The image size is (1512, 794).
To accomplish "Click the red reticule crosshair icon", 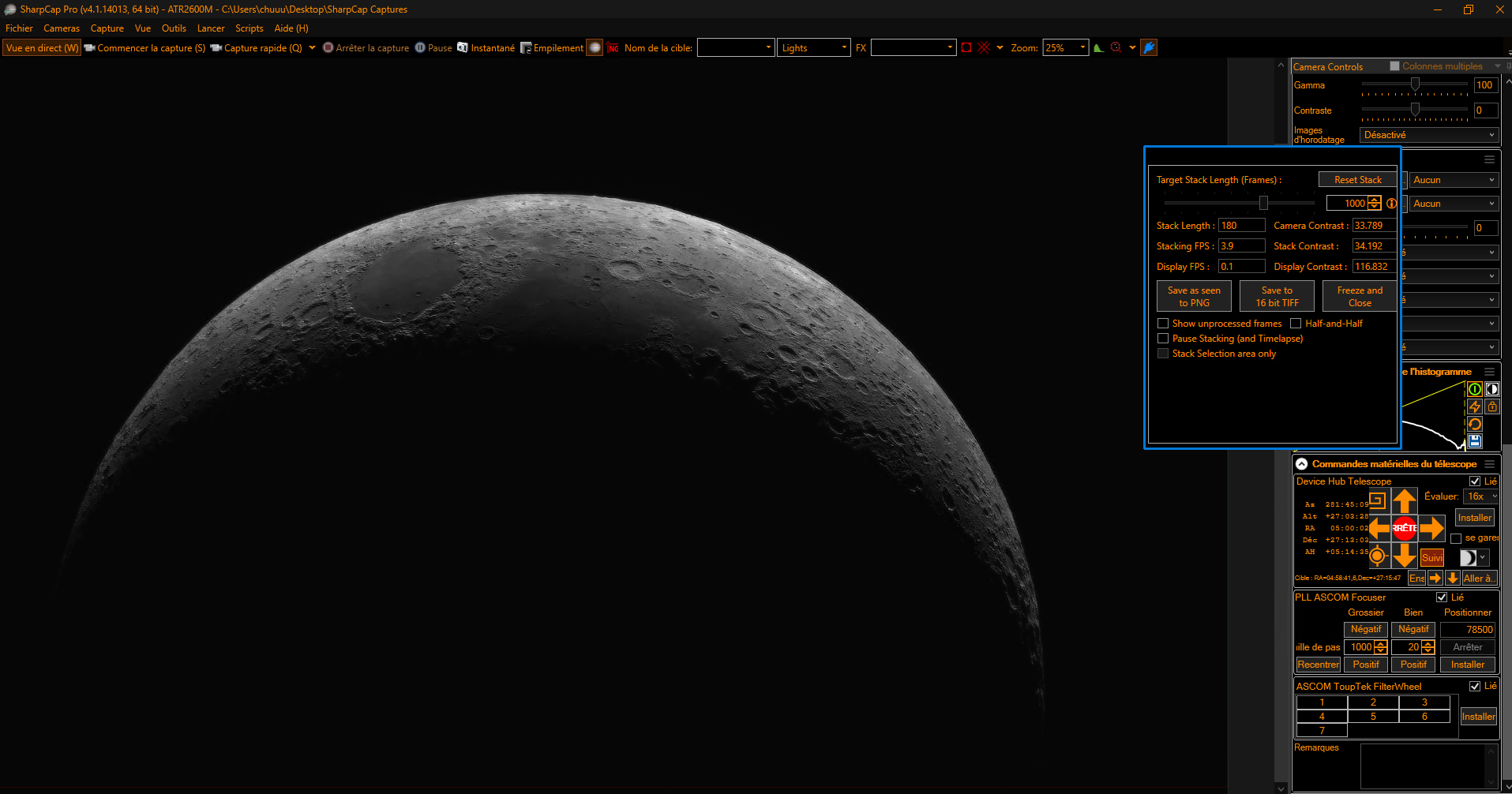I will (x=984, y=48).
